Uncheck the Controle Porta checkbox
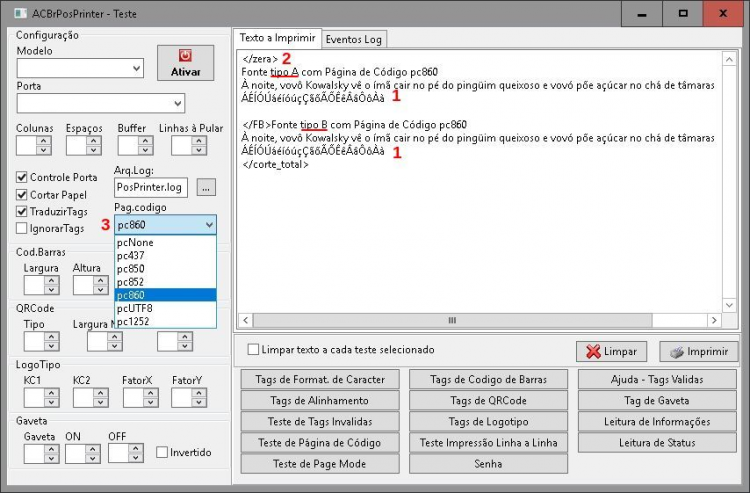 coord(22,177)
